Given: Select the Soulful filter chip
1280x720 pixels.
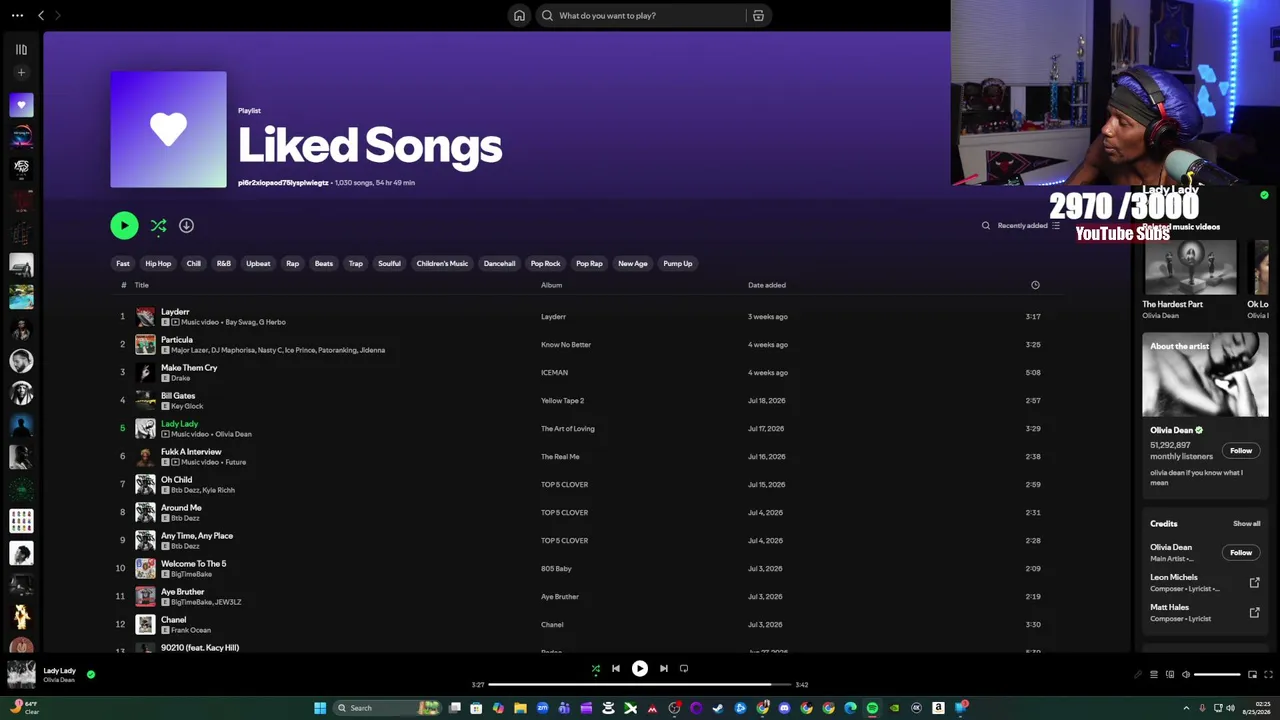Looking at the screenshot, I should pos(390,263).
